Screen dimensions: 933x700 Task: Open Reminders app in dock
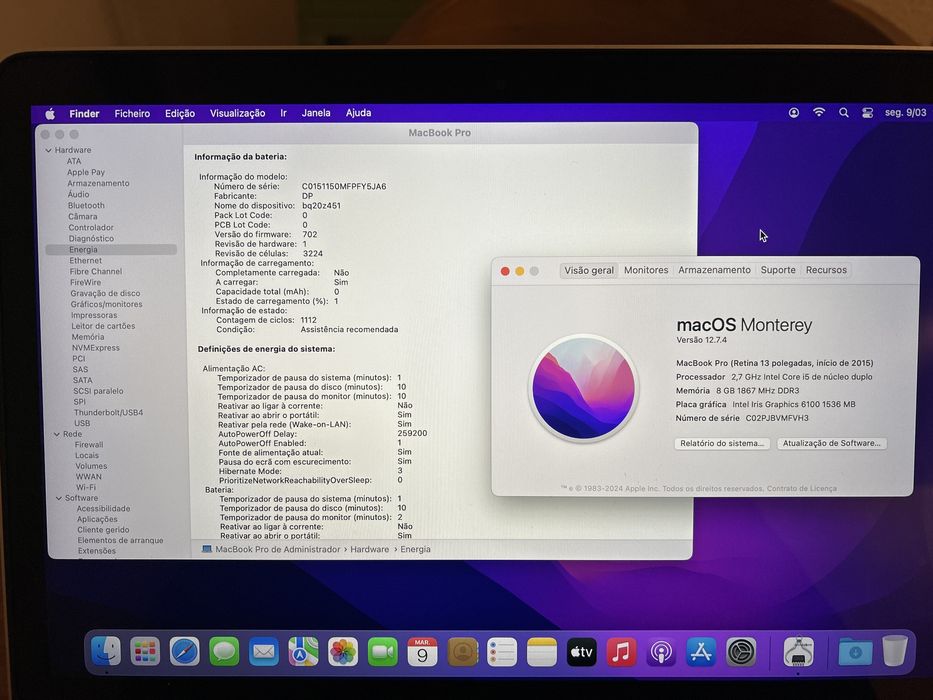pyautogui.click(x=502, y=651)
